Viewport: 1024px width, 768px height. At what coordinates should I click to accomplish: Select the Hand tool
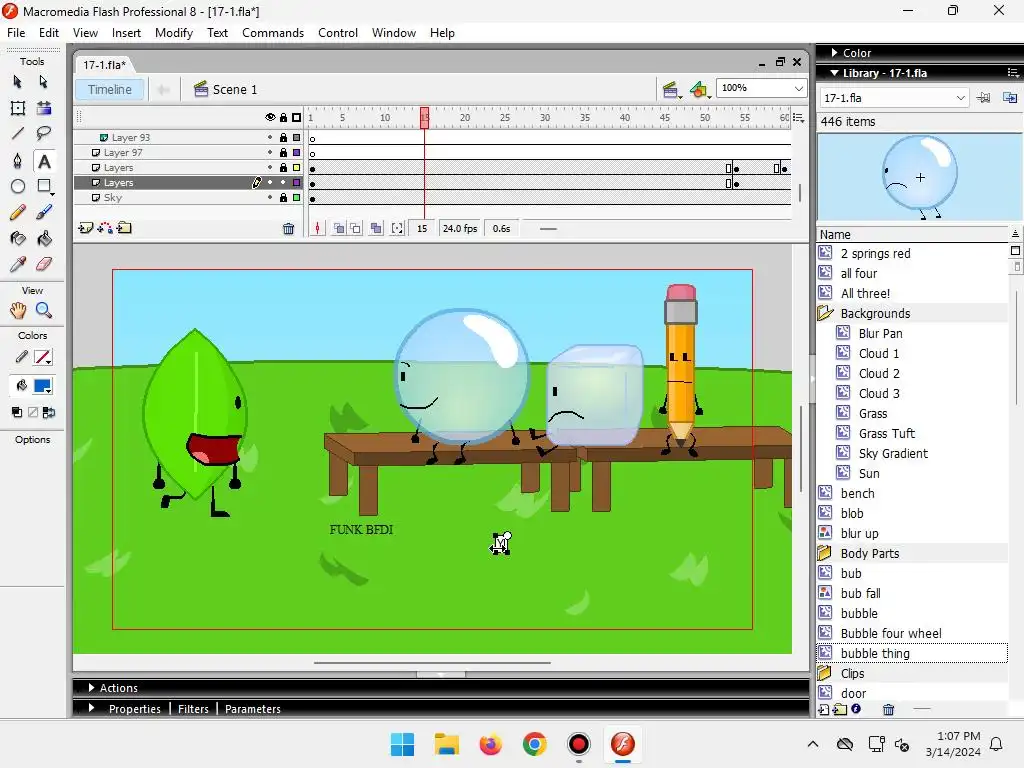18,310
